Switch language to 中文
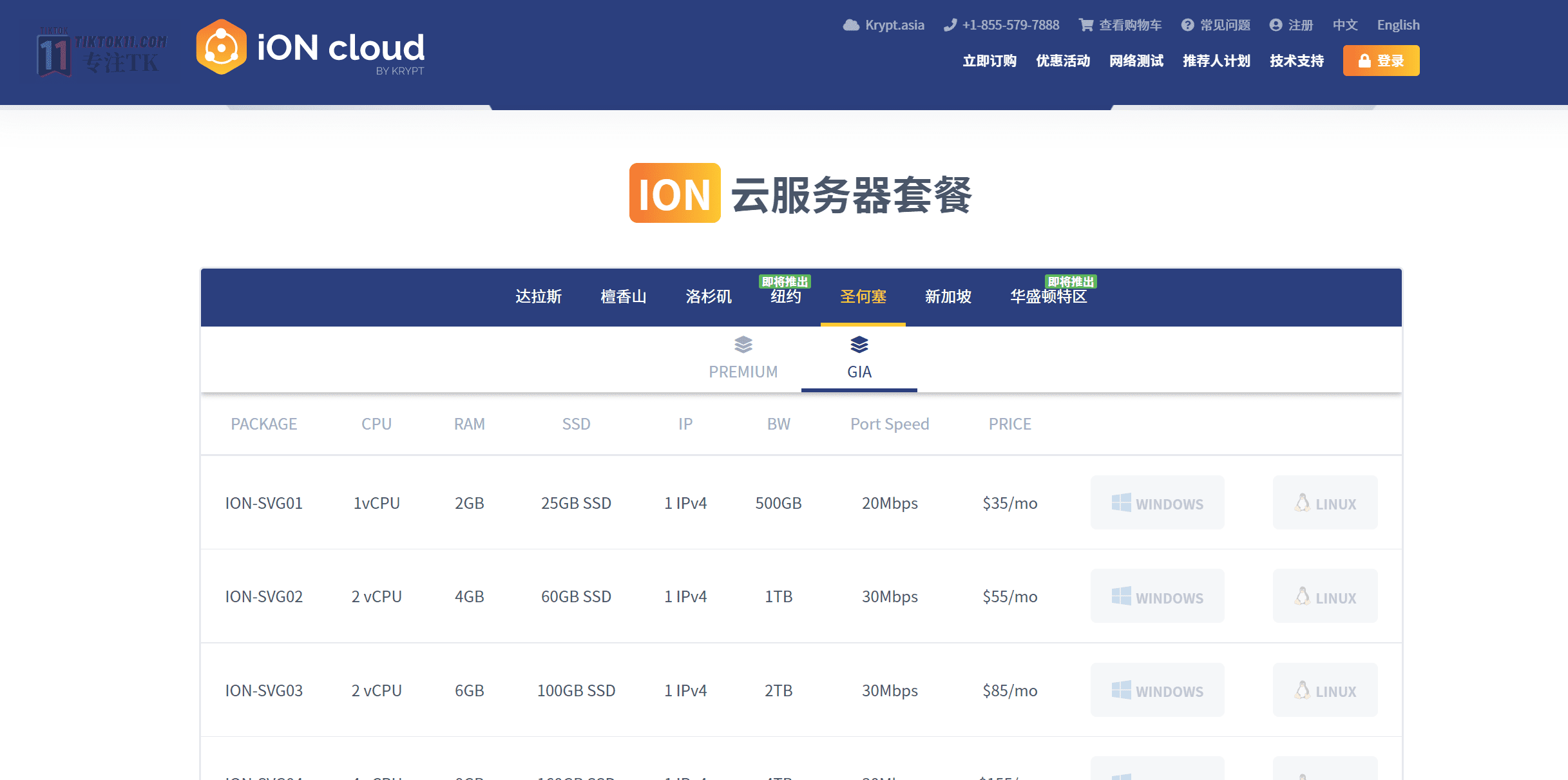The height and width of the screenshot is (780, 1568). 1345,25
